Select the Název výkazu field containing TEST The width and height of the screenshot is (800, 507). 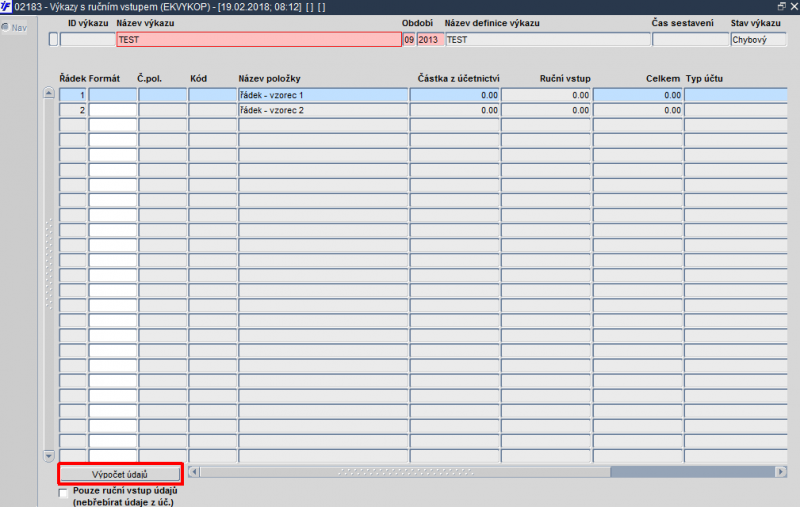coord(259,39)
